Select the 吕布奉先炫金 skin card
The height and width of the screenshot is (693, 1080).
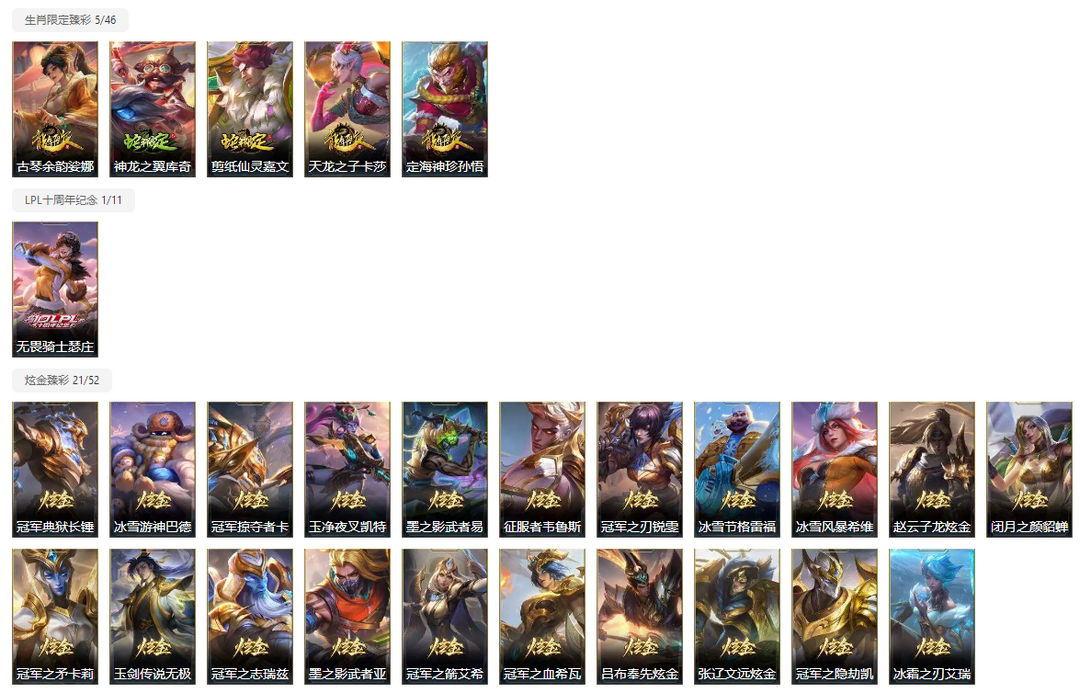tap(640, 617)
